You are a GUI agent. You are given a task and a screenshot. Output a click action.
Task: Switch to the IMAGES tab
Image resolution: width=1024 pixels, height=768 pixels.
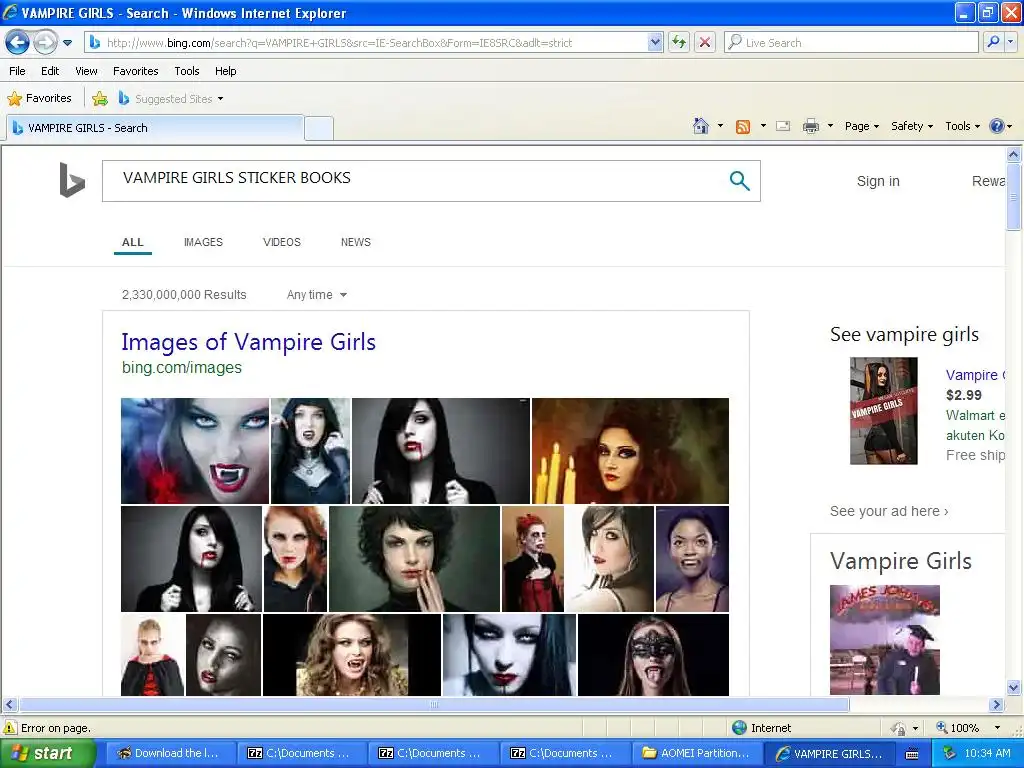click(x=203, y=242)
